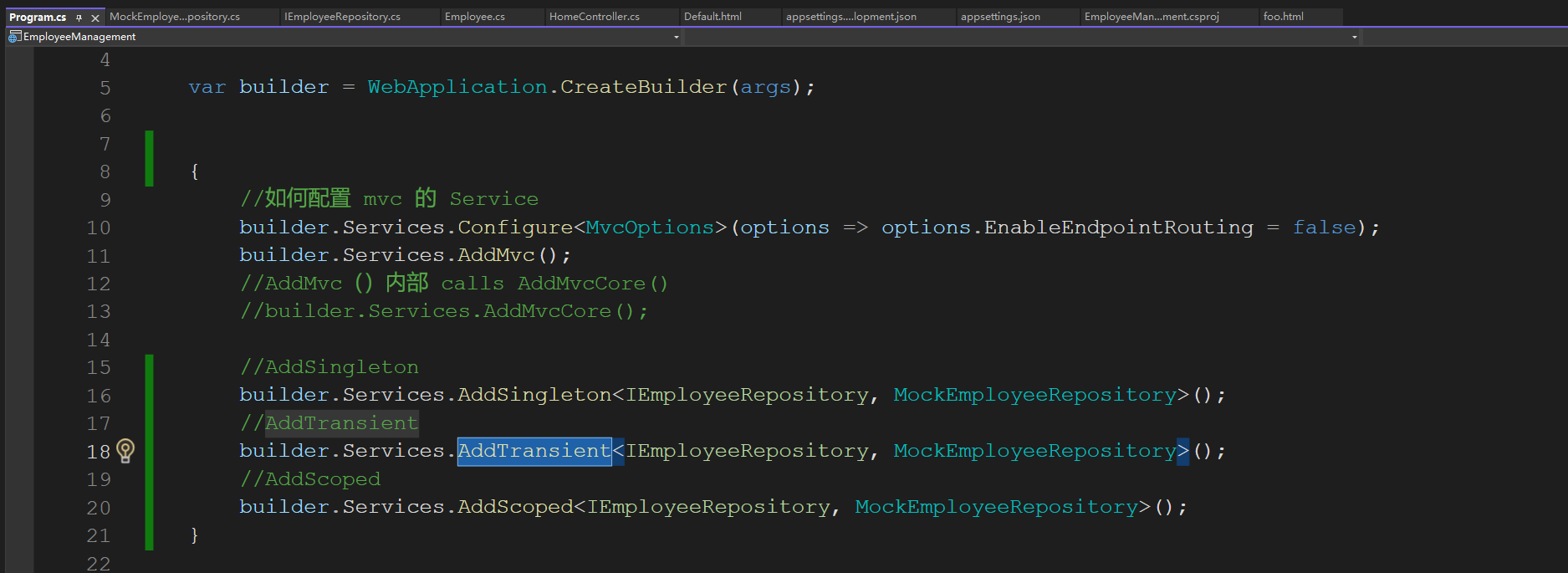Click line number 14 in the gutter
Viewport: 1568px width, 573px height.
(99, 340)
